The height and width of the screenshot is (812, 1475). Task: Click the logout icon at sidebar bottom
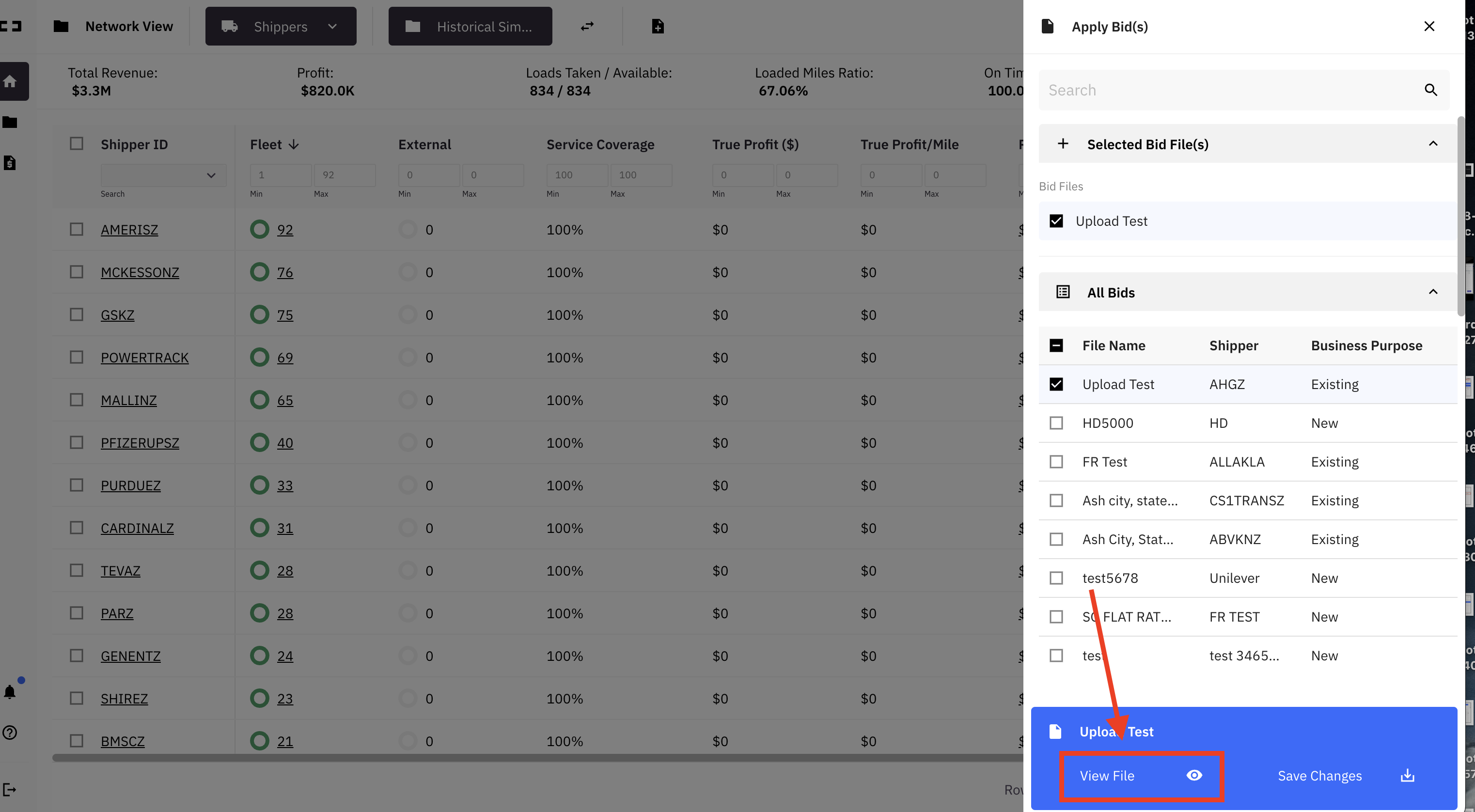pos(10,790)
